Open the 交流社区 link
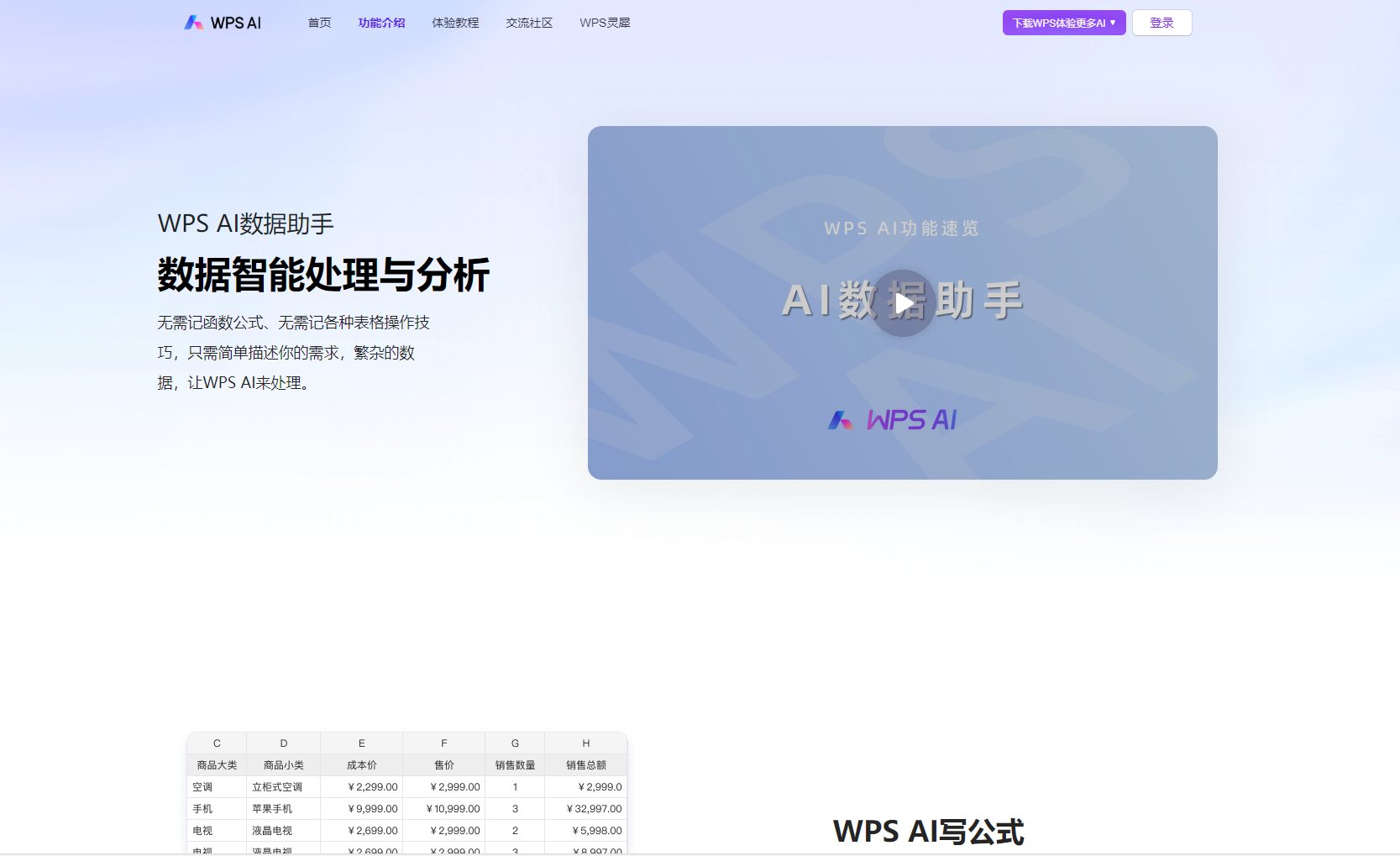 click(x=529, y=23)
